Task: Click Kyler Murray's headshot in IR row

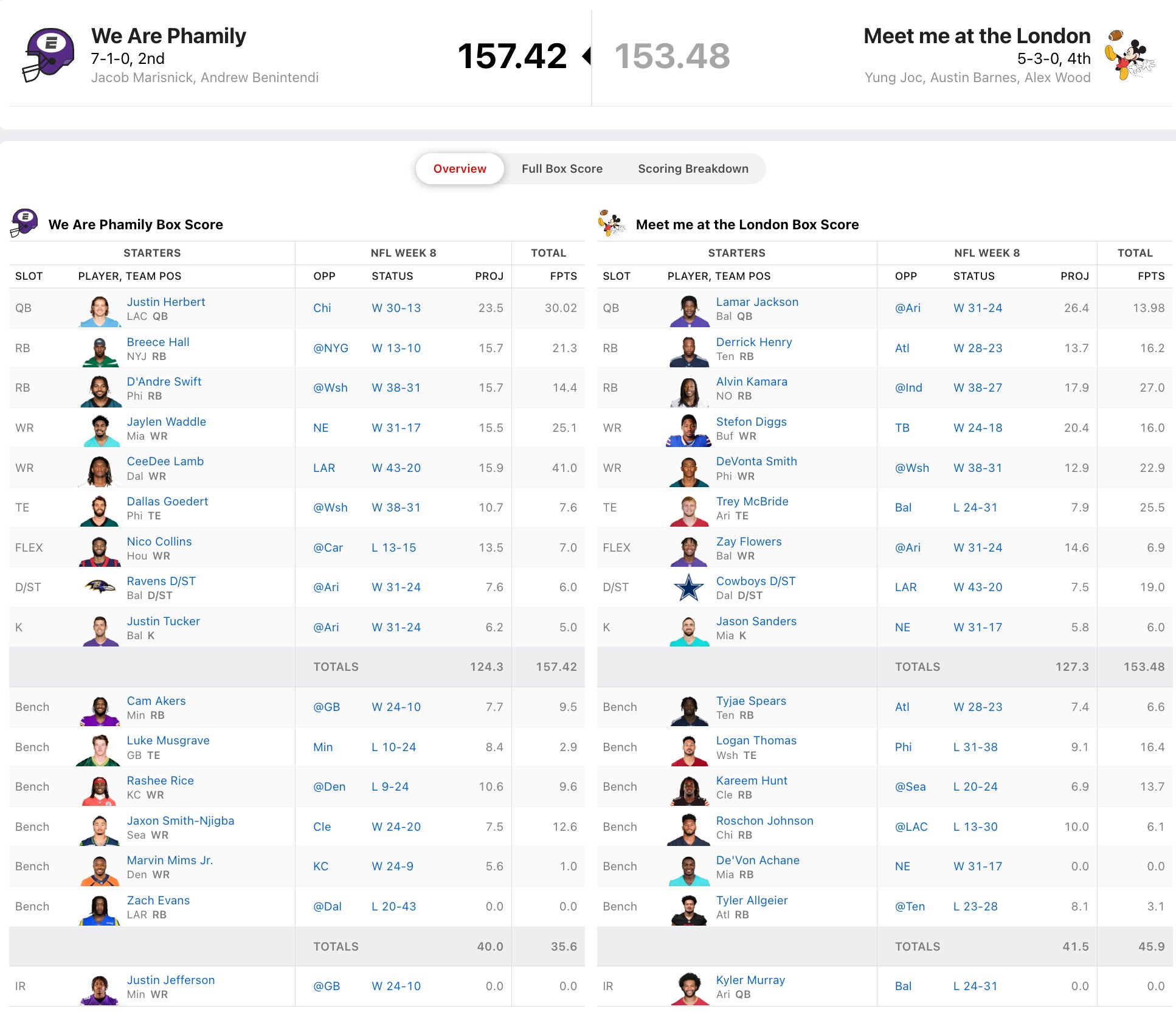Action: tap(689, 988)
